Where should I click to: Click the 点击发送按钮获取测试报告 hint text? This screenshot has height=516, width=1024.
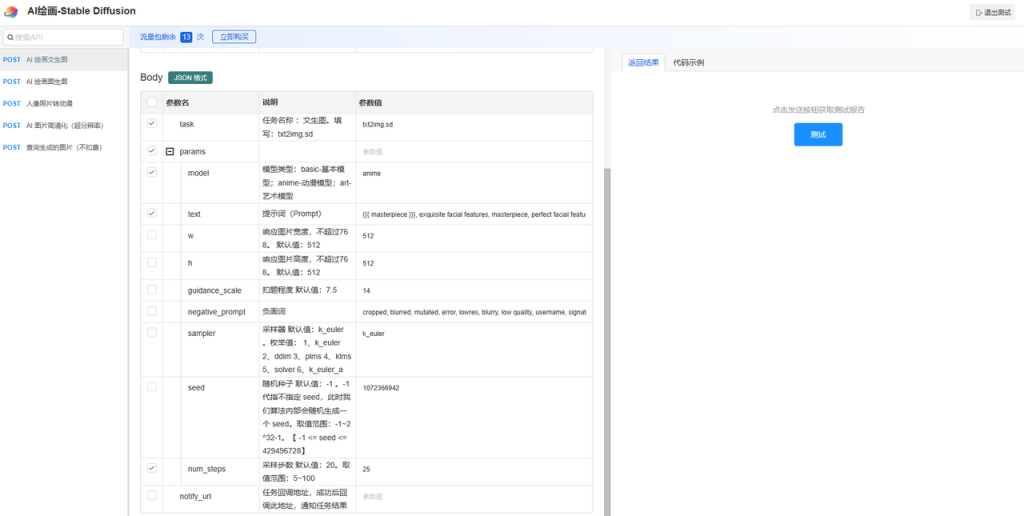click(818, 110)
